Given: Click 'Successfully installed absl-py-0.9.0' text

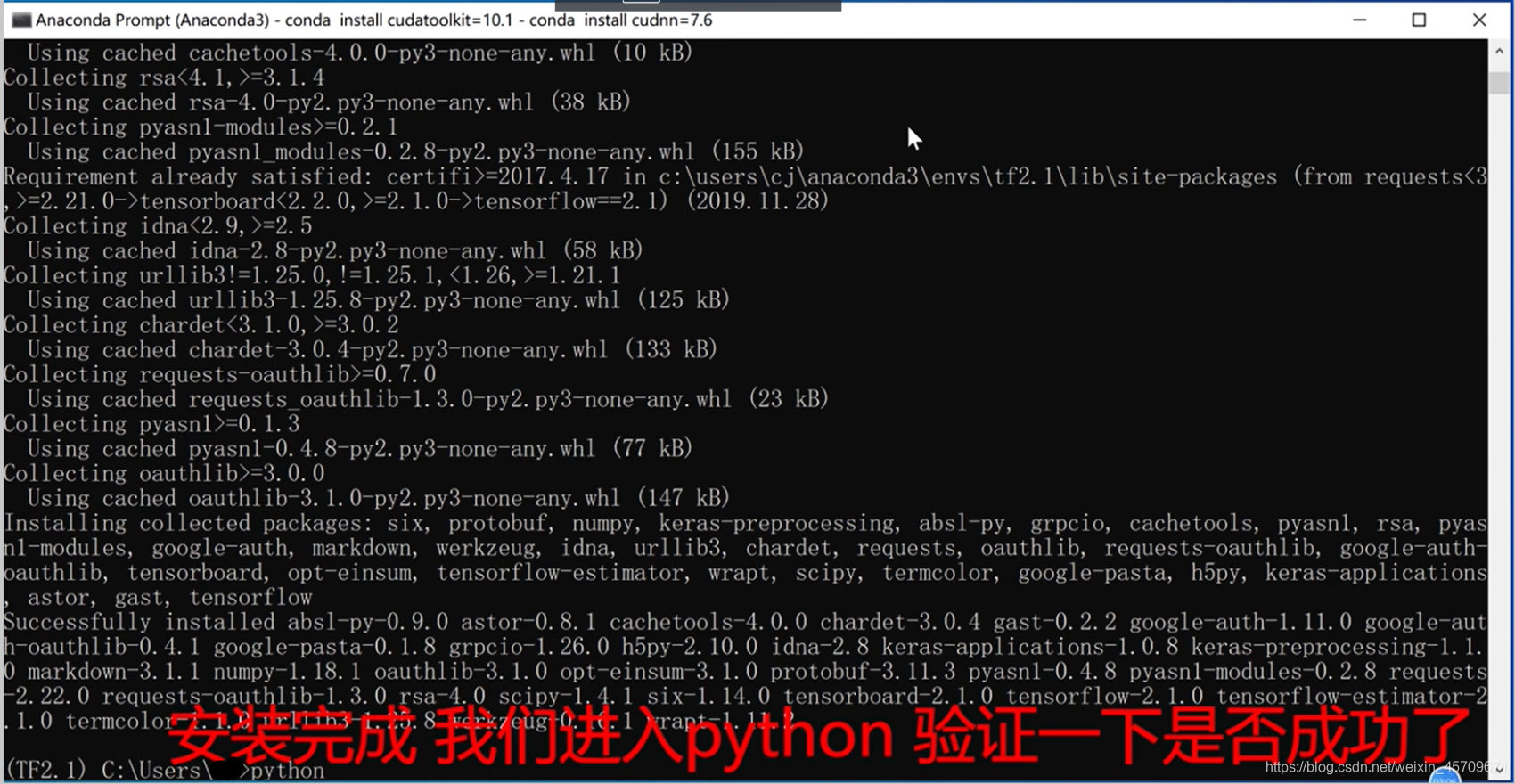Looking at the screenshot, I should coord(225,623).
